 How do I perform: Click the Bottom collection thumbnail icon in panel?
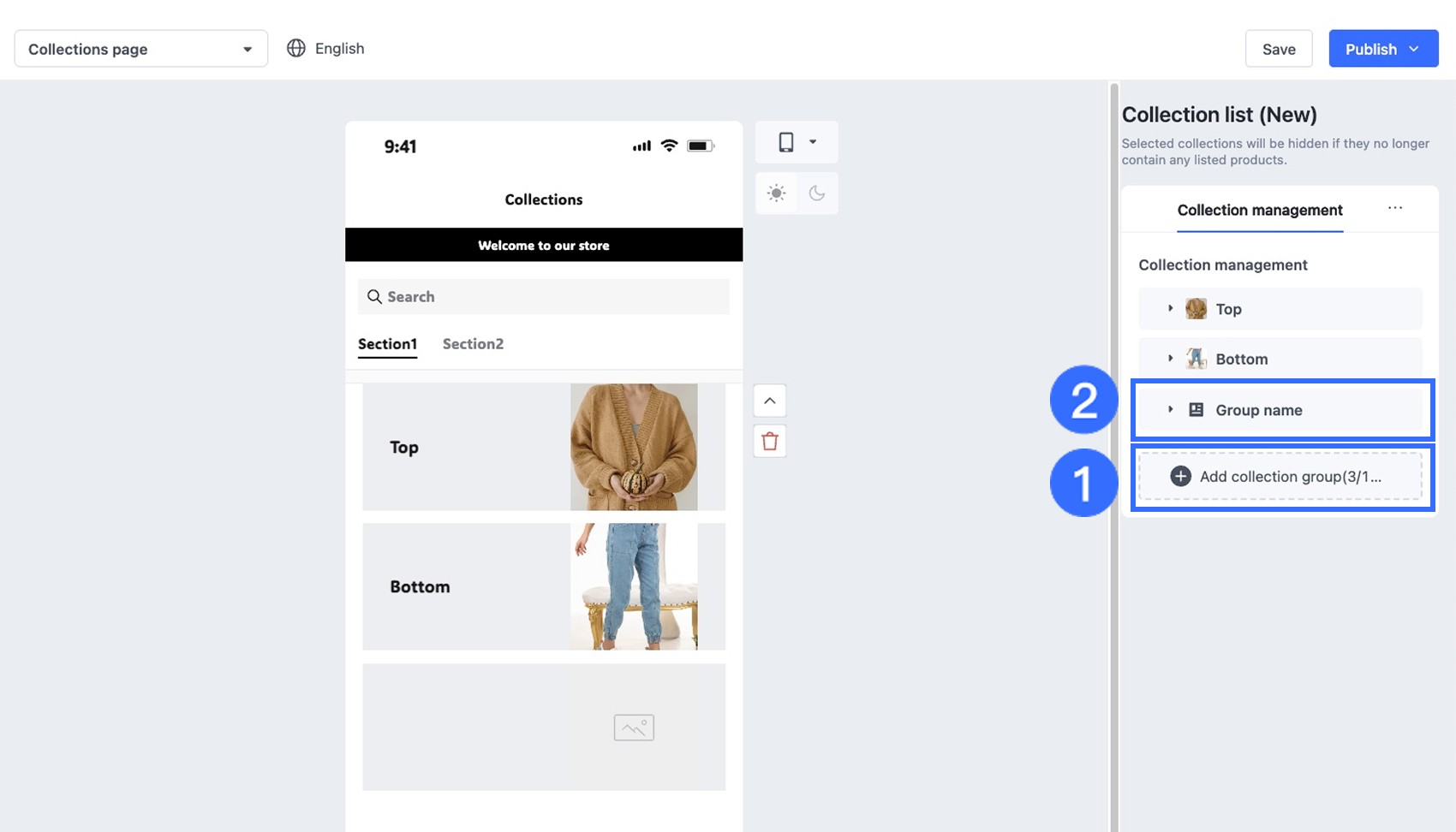[1196, 359]
